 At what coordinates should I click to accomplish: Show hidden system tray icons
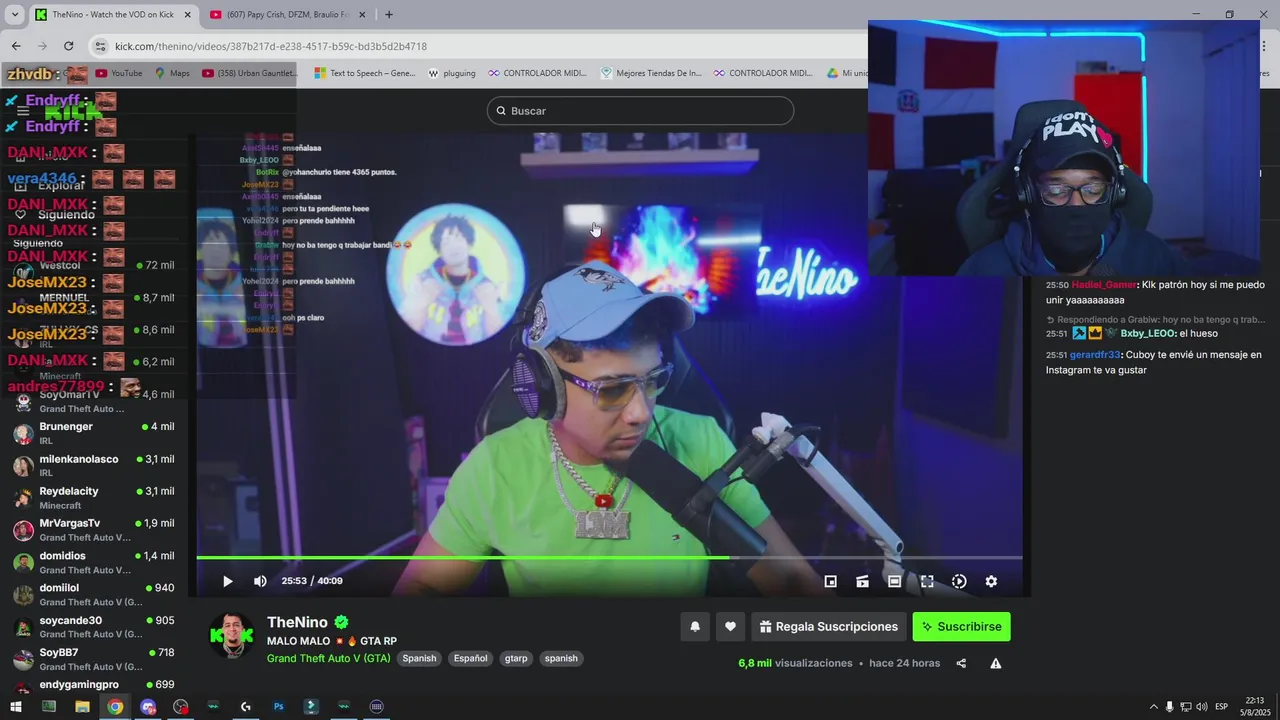[x=1153, y=707]
